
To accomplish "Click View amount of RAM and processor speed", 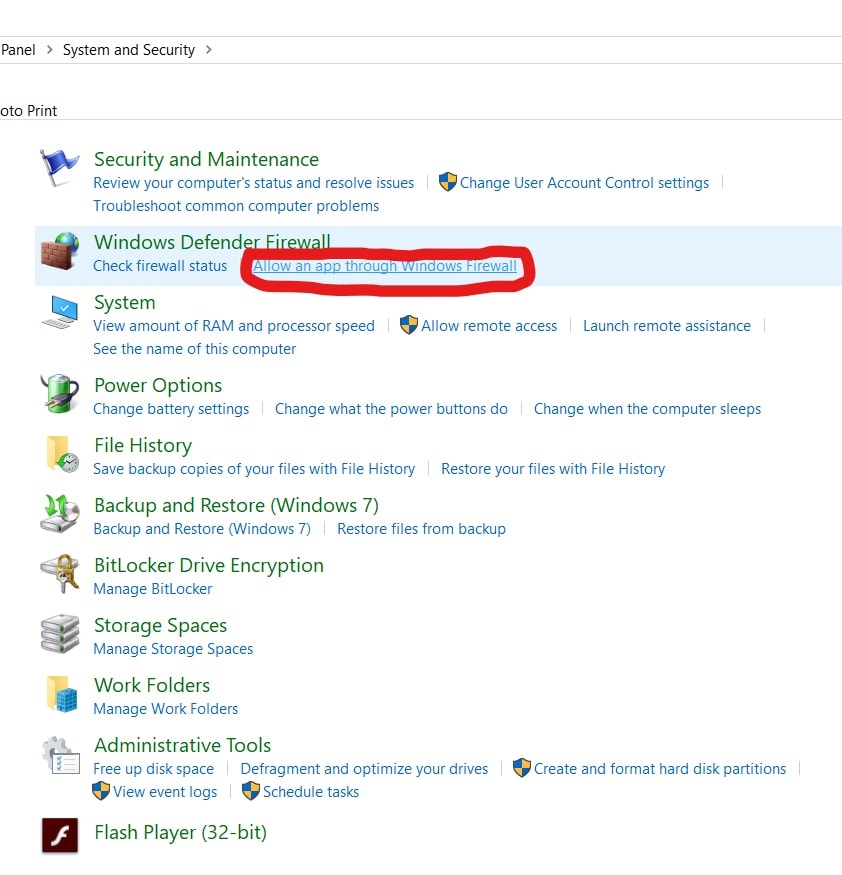I will click(x=234, y=326).
